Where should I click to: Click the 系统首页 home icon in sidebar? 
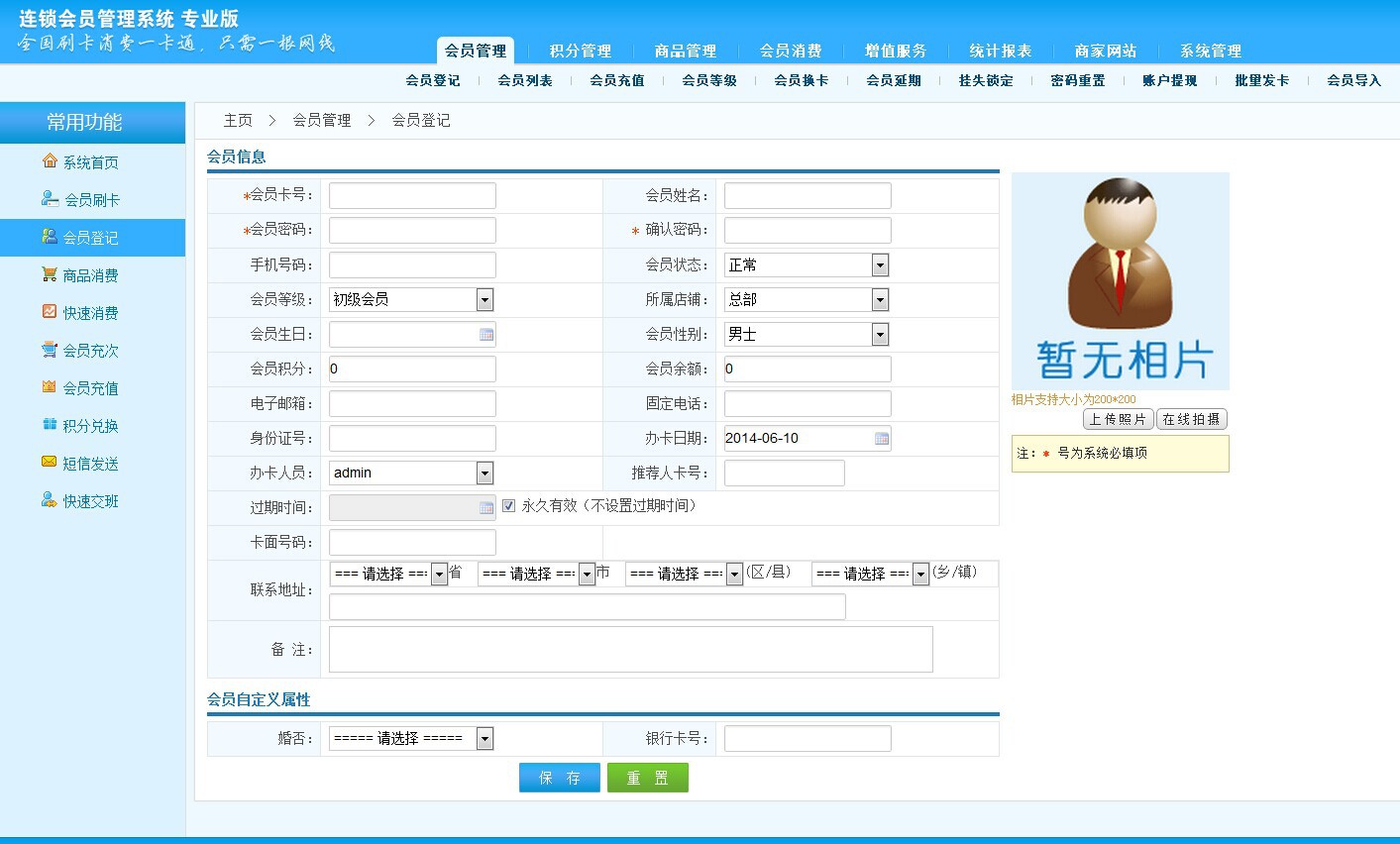coord(50,160)
